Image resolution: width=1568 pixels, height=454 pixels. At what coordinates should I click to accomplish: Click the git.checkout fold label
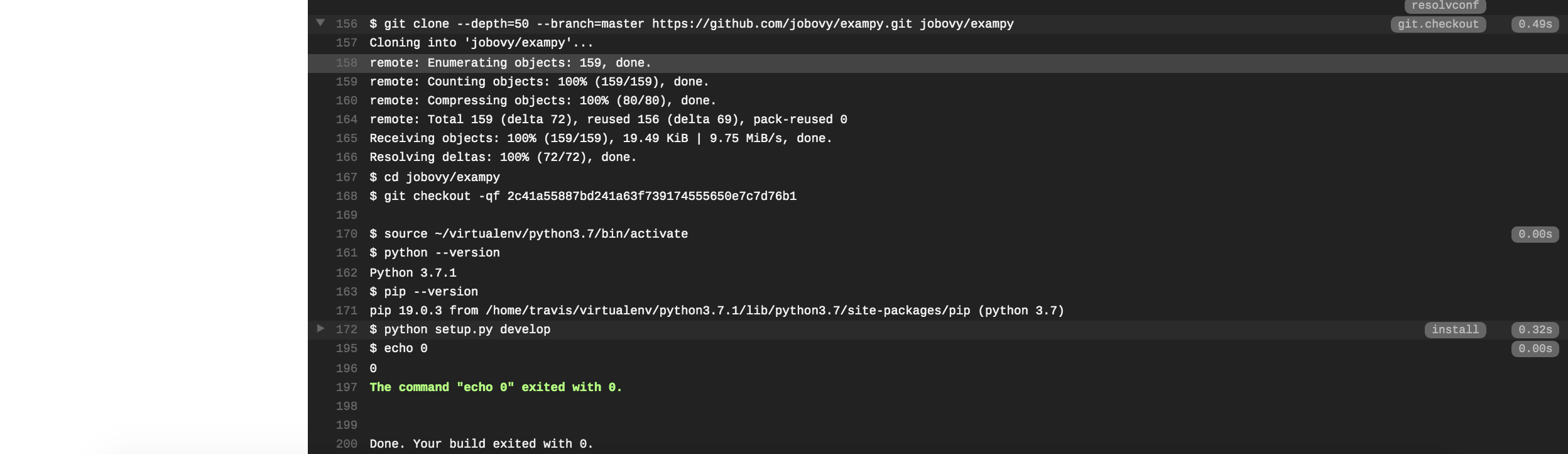pyautogui.click(x=1438, y=24)
